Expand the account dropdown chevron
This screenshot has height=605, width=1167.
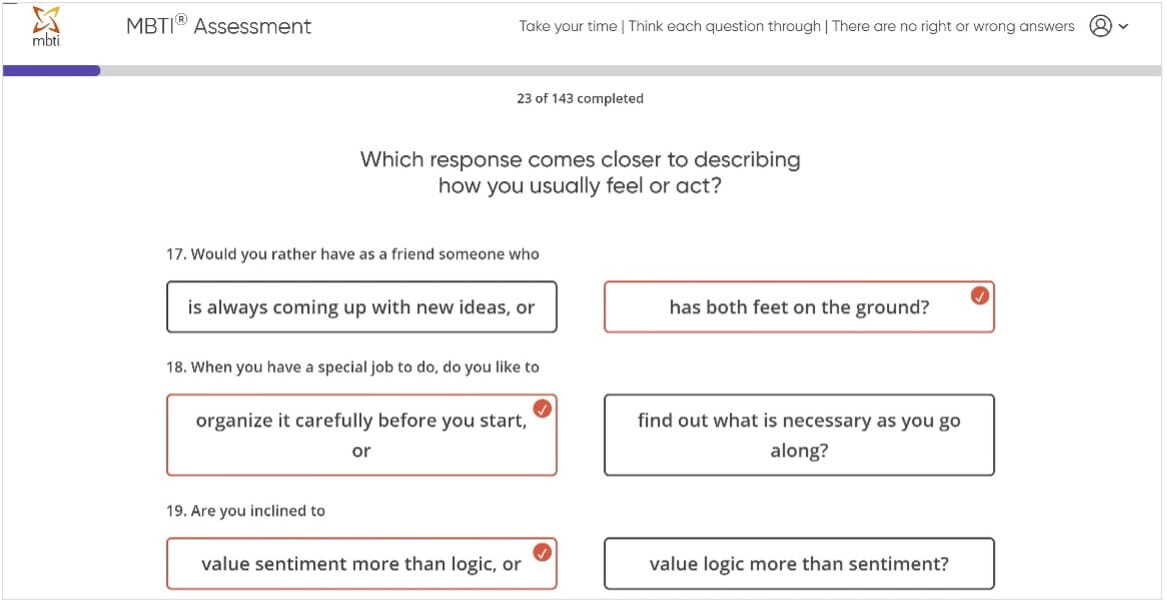tap(1124, 27)
